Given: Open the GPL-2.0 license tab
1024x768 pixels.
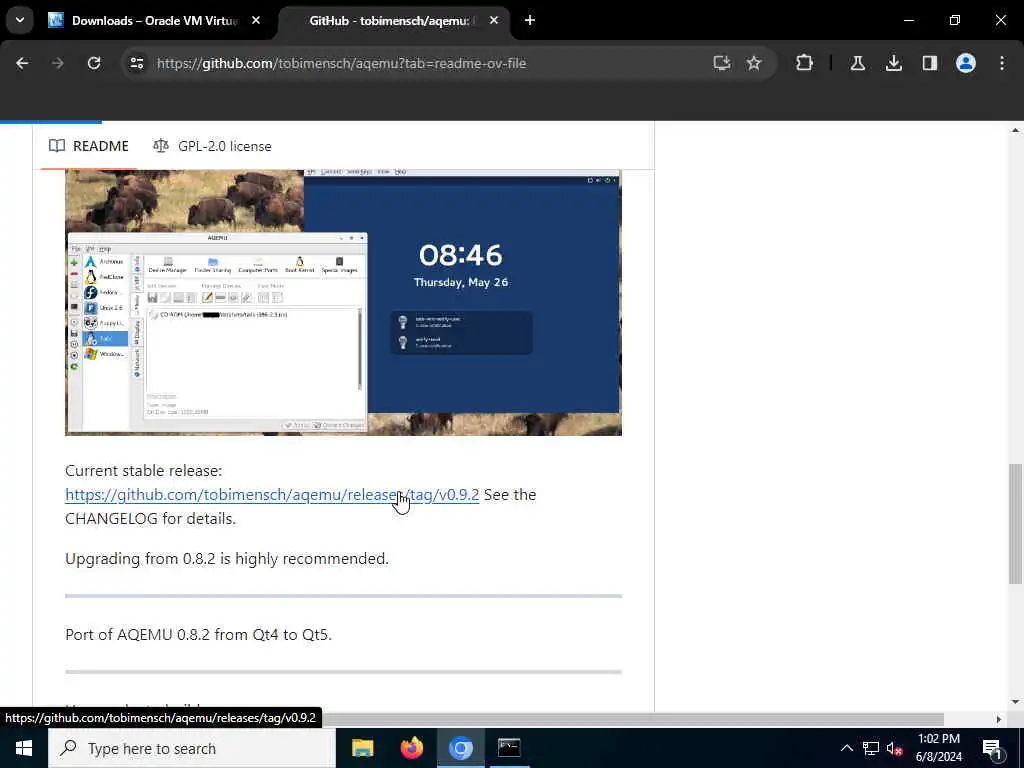Looking at the screenshot, I should tap(212, 146).
